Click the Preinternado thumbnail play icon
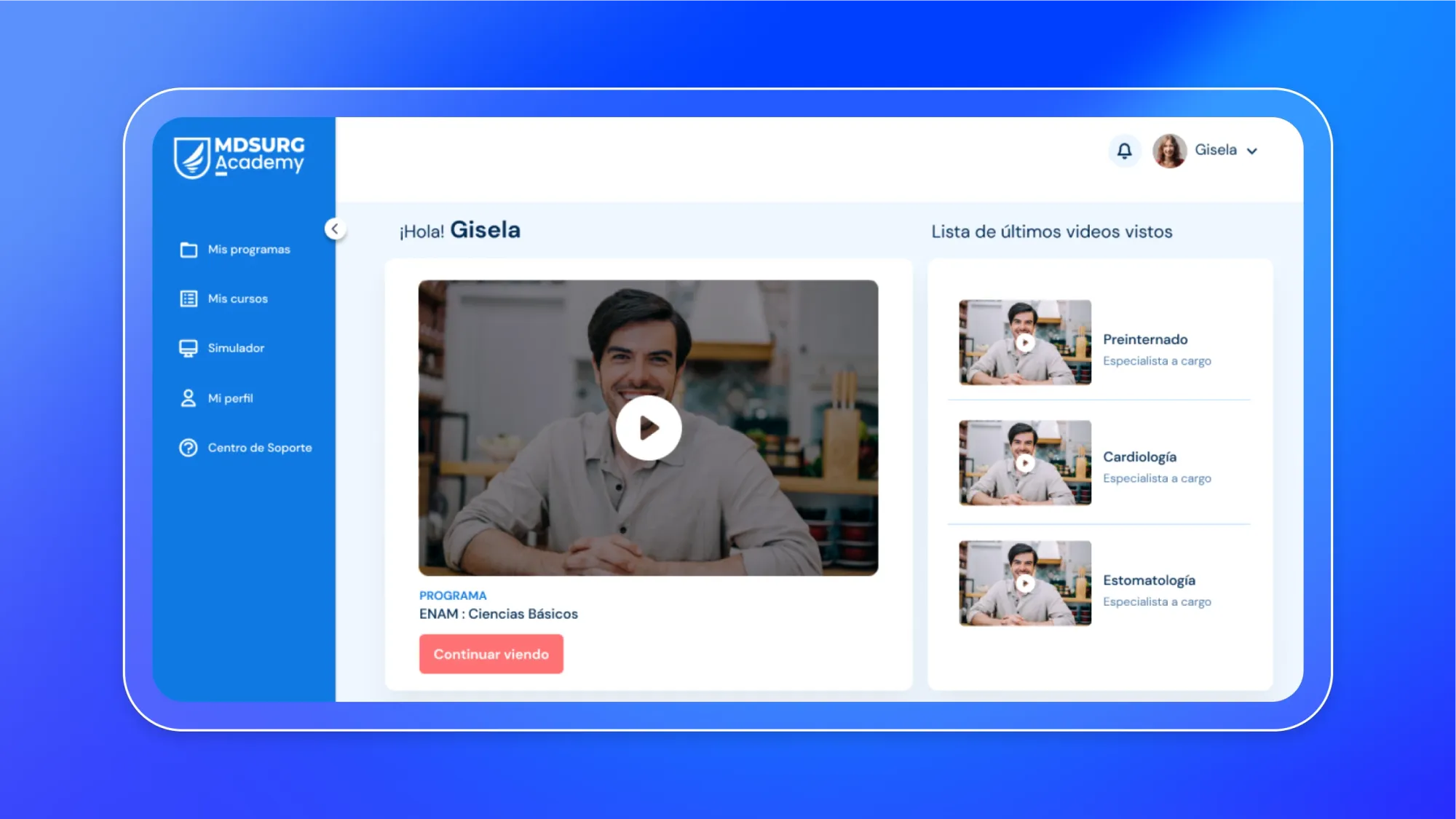Image resolution: width=1456 pixels, height=819 pixels. click(1026, 343)
